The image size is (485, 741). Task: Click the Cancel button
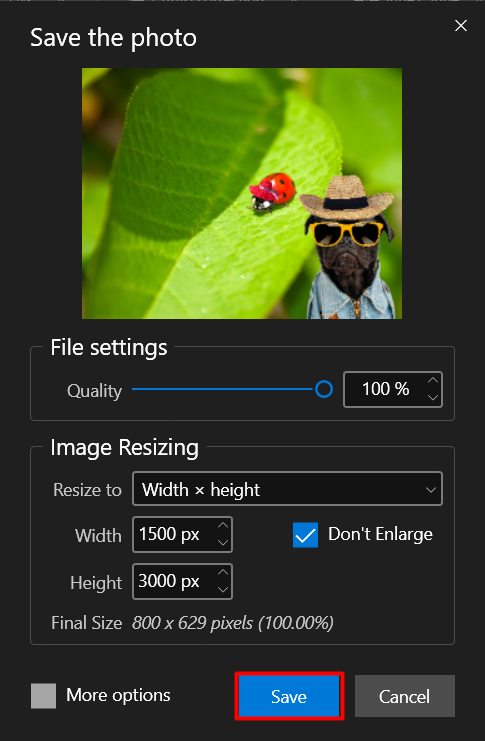405,696
